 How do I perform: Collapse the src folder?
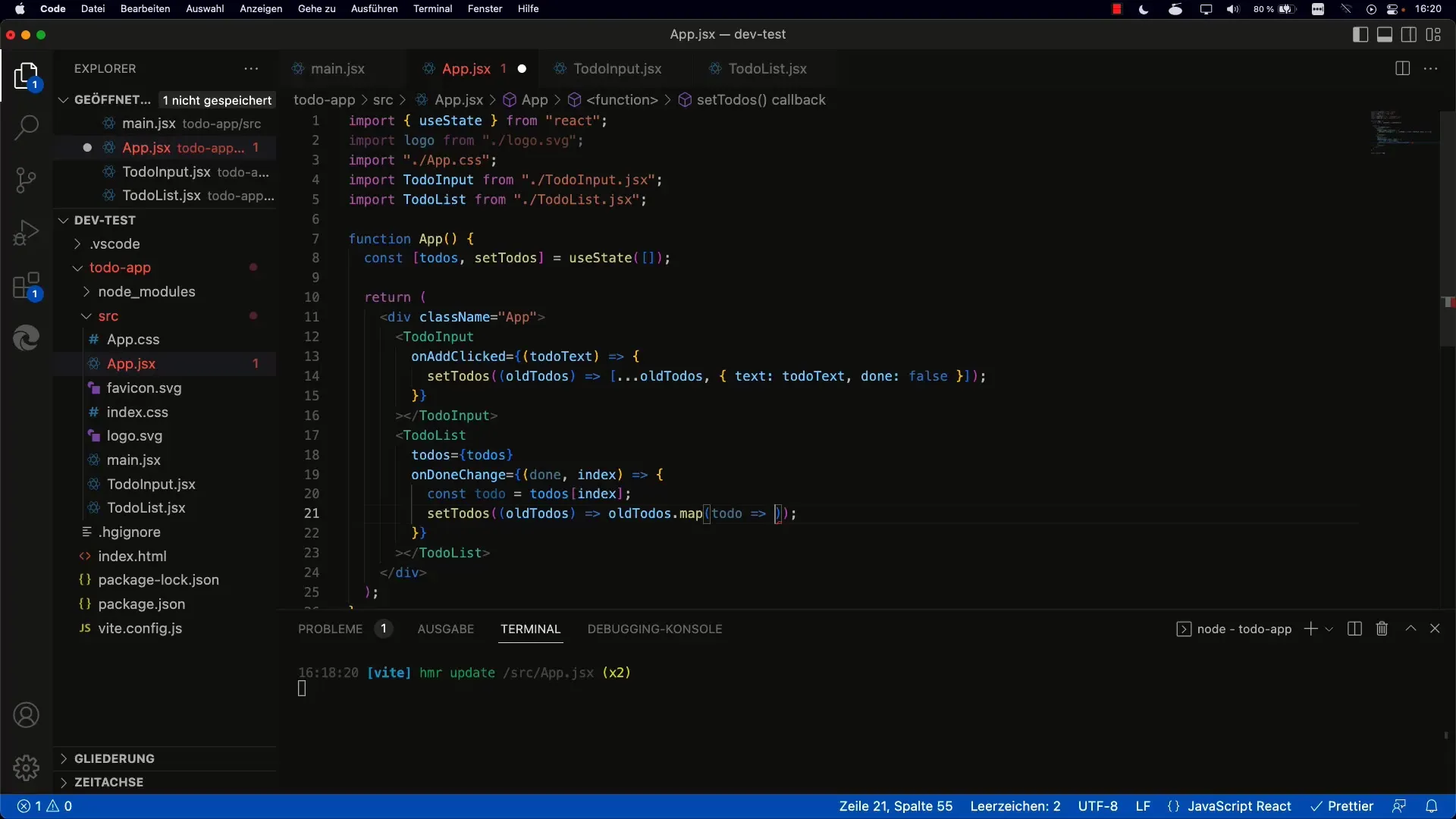coord(86,316)
